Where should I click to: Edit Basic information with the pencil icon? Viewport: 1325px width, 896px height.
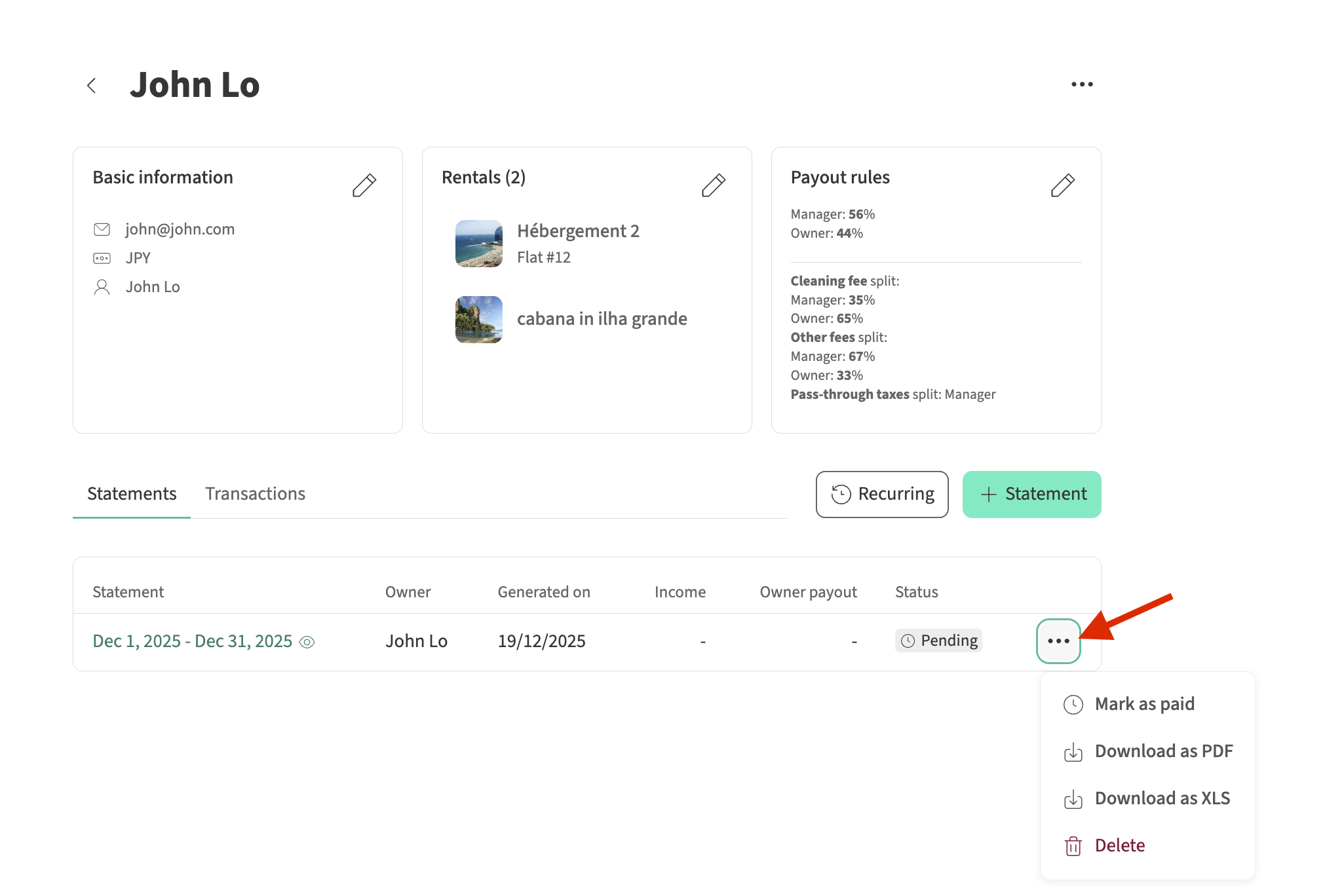coord(364,185)
